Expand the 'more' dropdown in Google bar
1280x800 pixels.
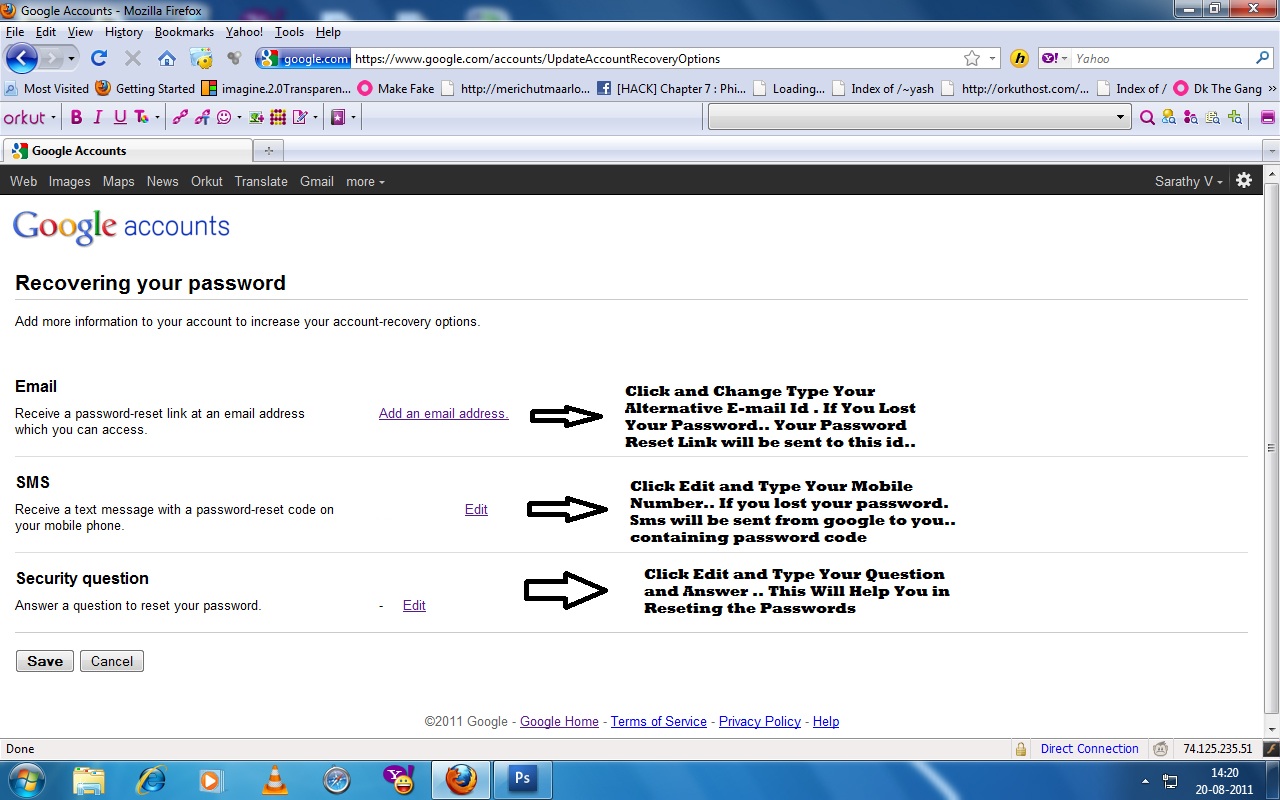click(x=365, y=181)
